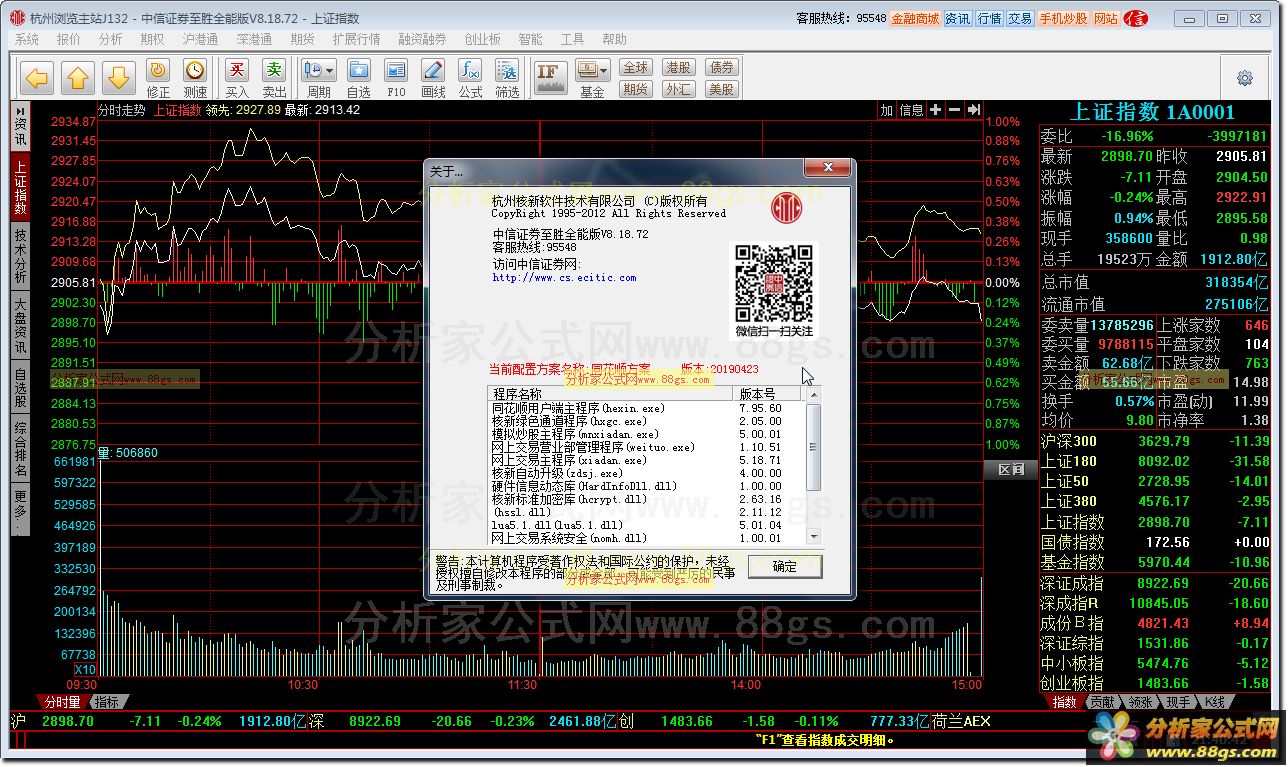Viewport: 1288px width, 767px height.
Task: Open the settings gear icon
Action: click(1245, 78)
